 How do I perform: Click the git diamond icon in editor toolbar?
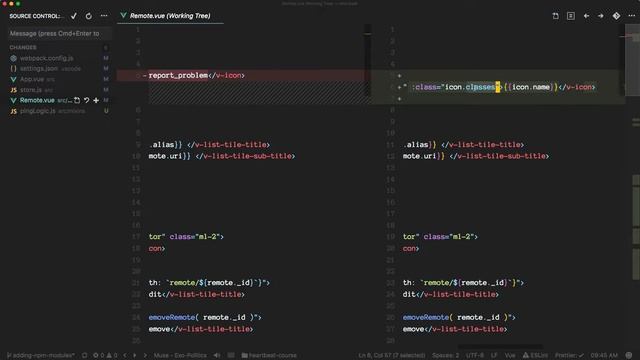tap(616, 16)
